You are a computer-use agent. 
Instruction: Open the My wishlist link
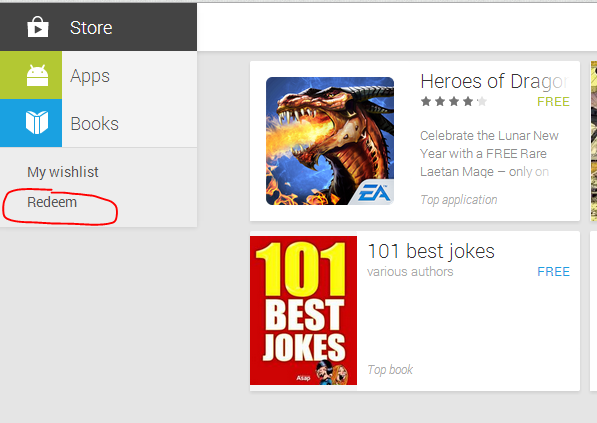click(x=63, y=172)
